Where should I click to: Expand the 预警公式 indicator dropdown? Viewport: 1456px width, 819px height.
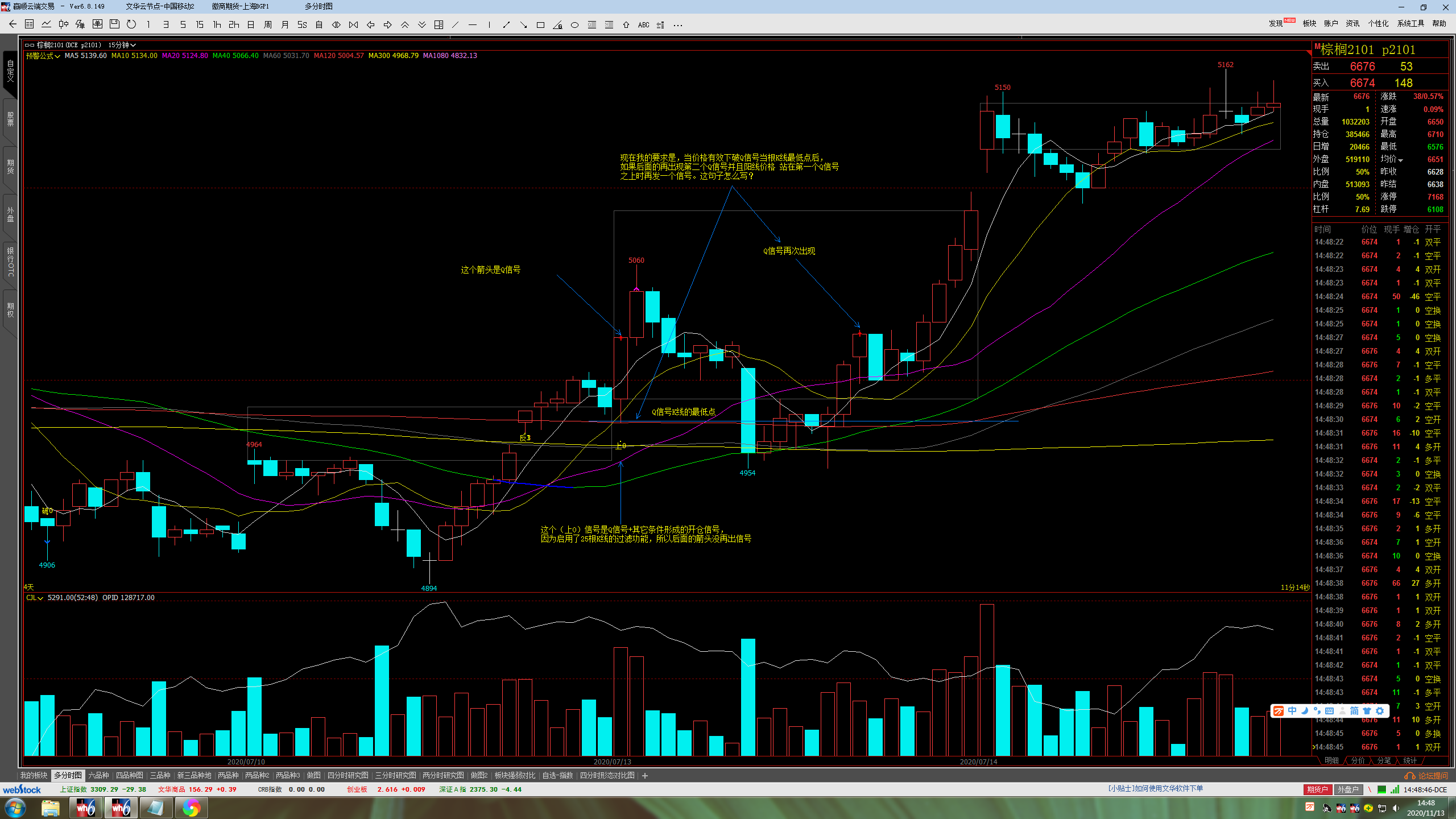click(43, 56)
